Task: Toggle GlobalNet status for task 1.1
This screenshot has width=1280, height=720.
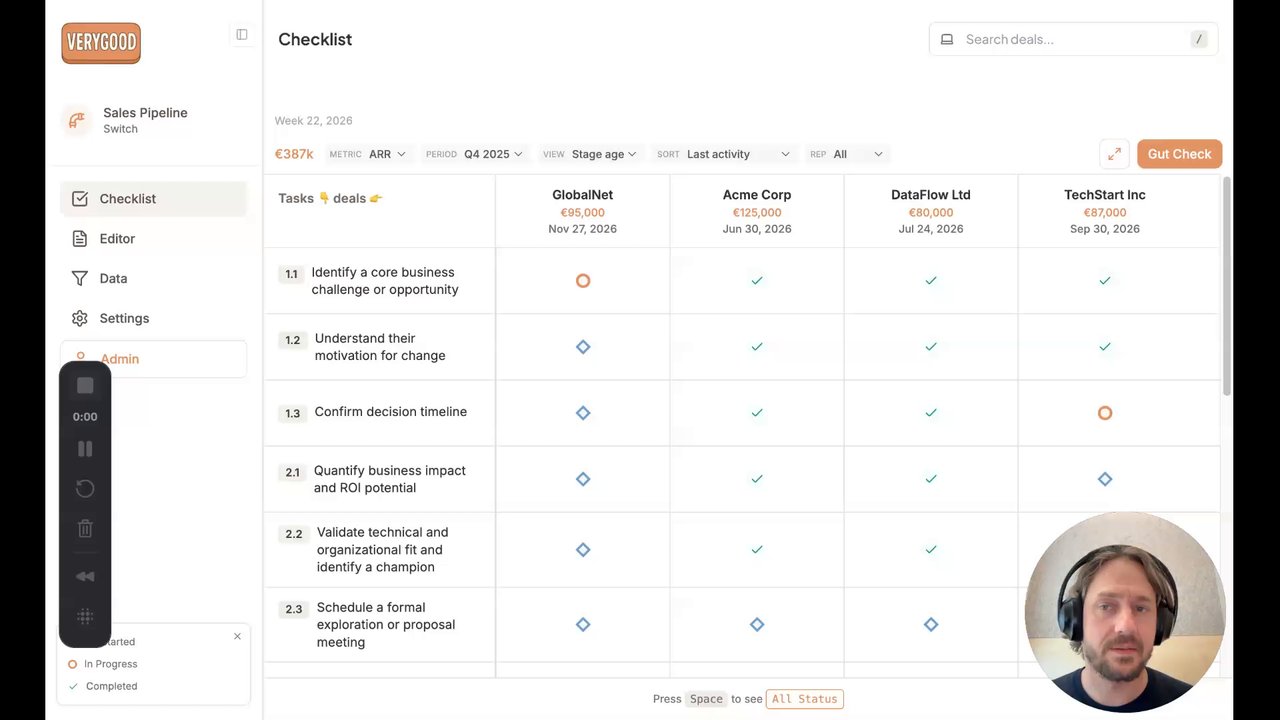Action: point(583,281)
